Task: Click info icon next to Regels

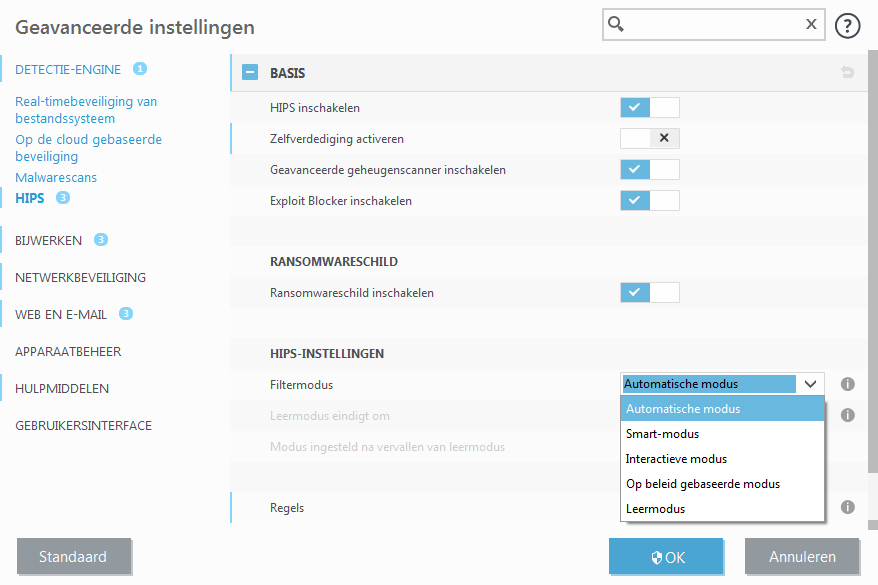Action: (x=847, y=507)
